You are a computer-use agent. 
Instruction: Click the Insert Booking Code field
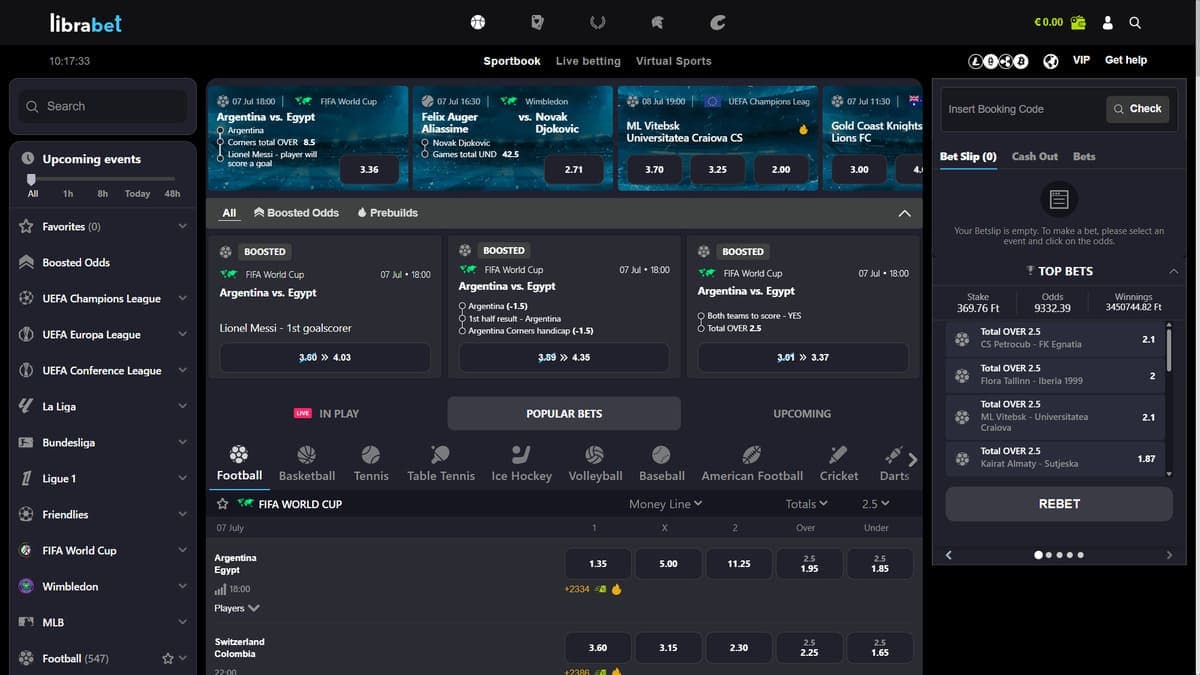coord(1022,109)
